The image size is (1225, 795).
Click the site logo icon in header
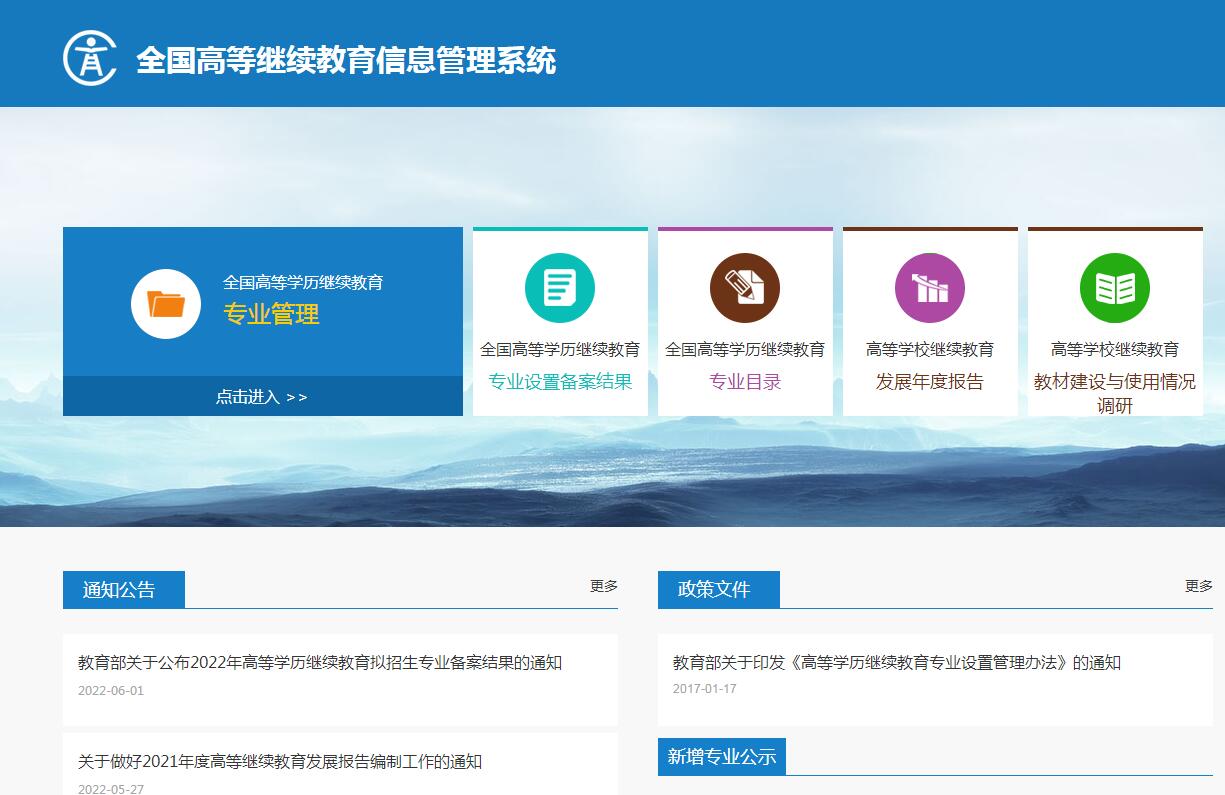(90, 58)
